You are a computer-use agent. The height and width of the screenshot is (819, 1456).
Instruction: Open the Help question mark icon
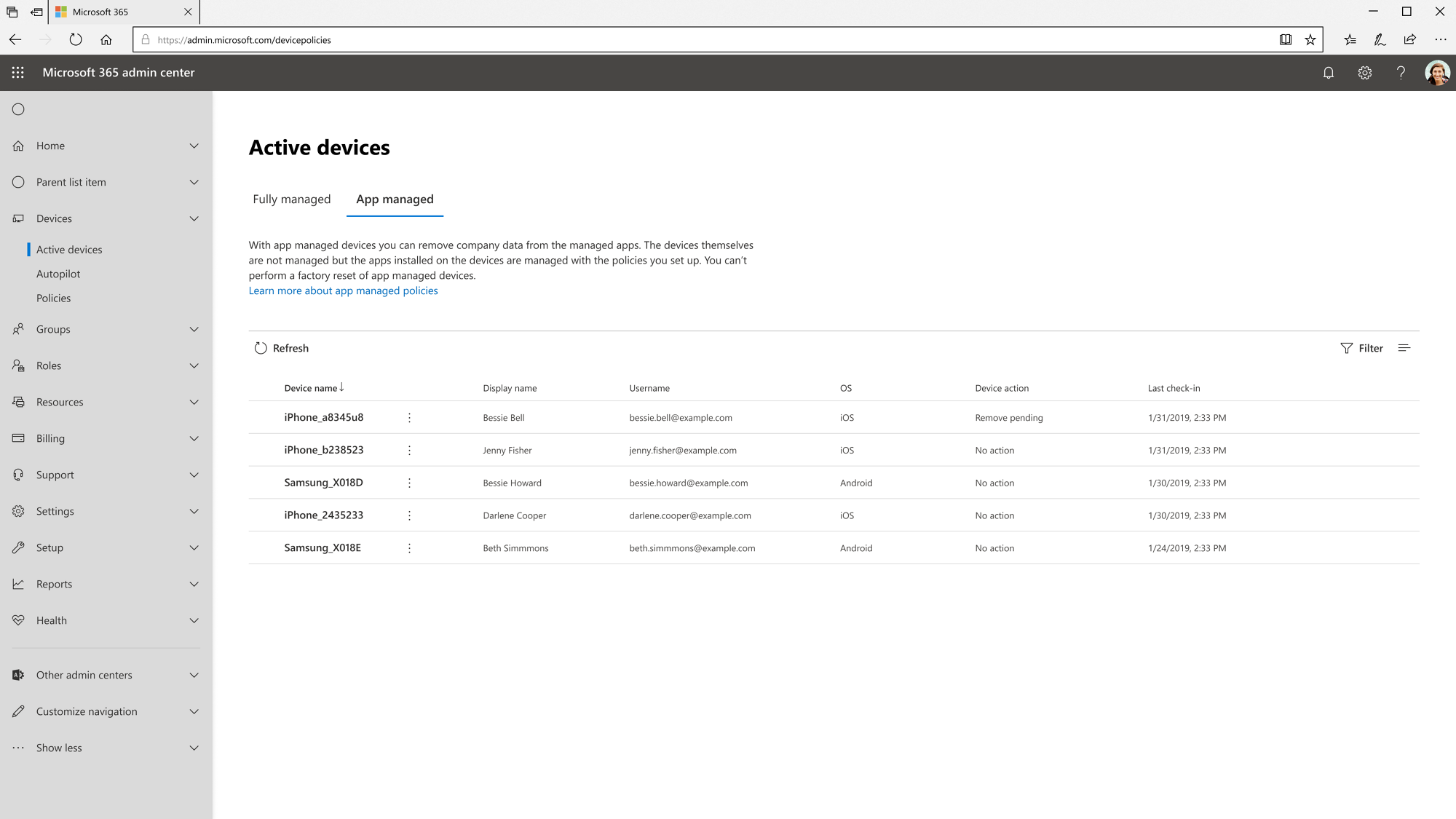point(1401,73)
